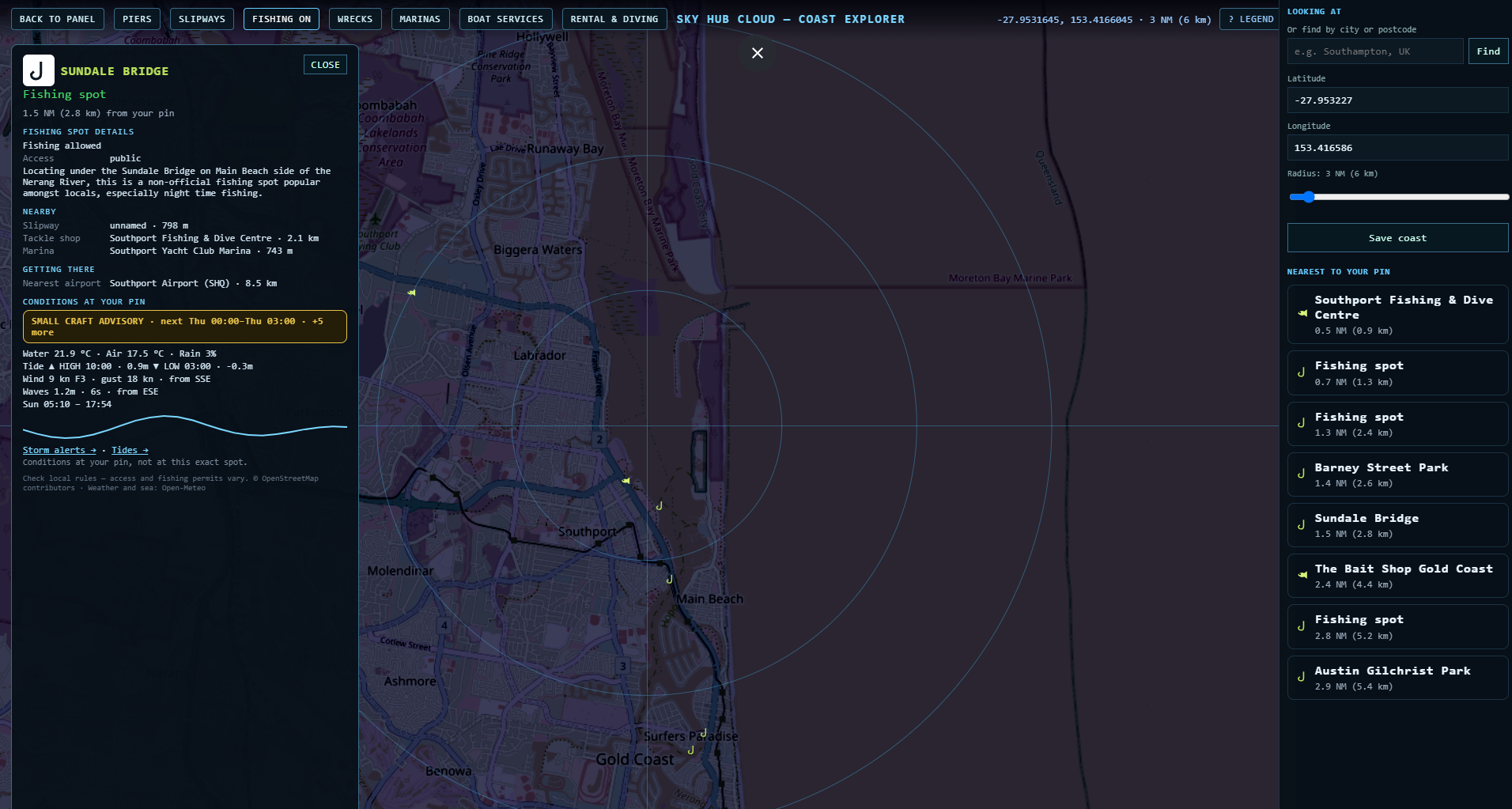
Task: Click the tackle shop map marker near Southport
Action: (x=626, y=481)
